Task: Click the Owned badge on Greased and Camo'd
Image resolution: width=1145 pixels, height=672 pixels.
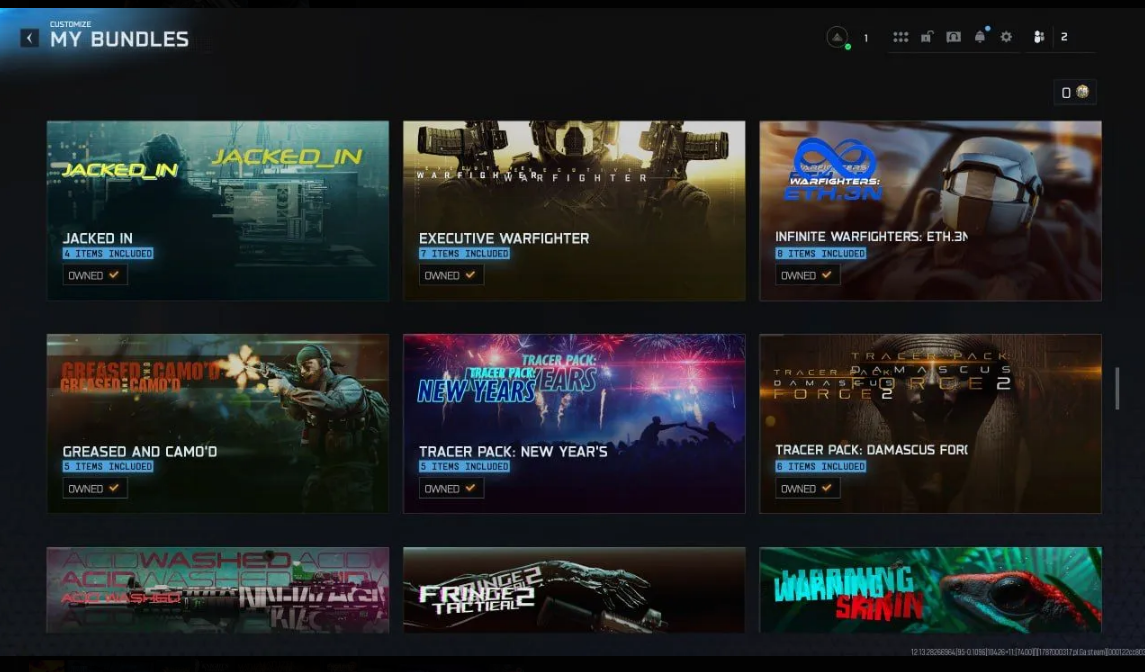Action: pyautogui.click(x=95, y=489)
